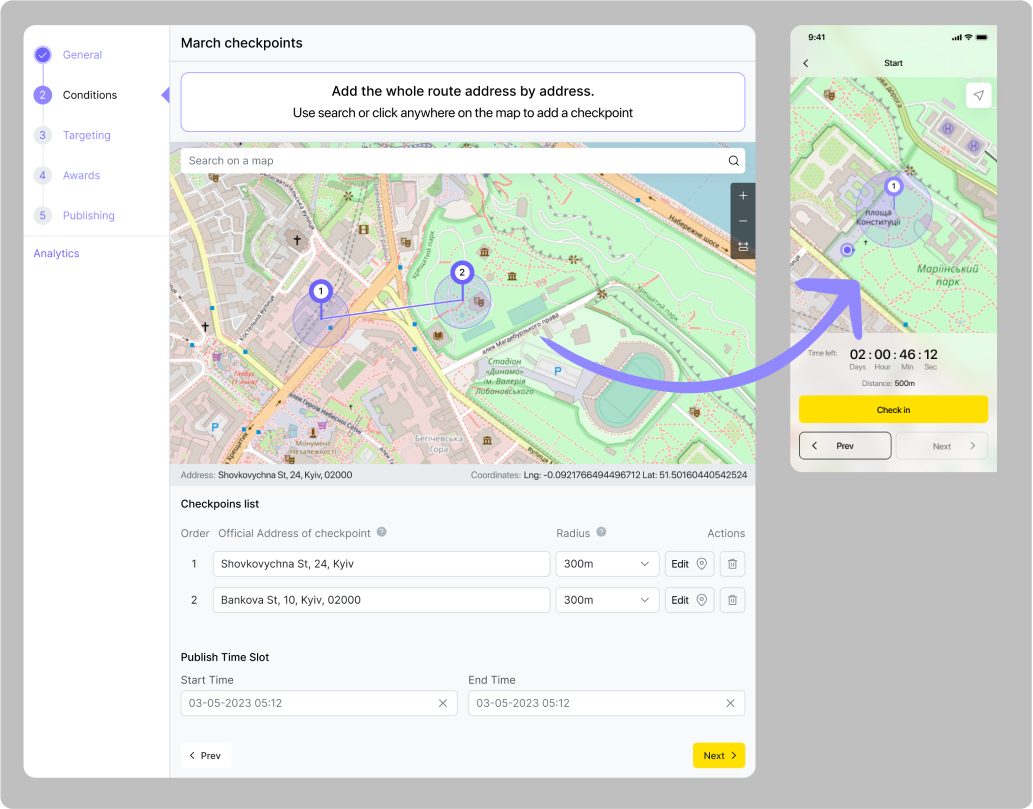Zoom out the map with minus button
Screen dimensions: 1033x809
743,221
